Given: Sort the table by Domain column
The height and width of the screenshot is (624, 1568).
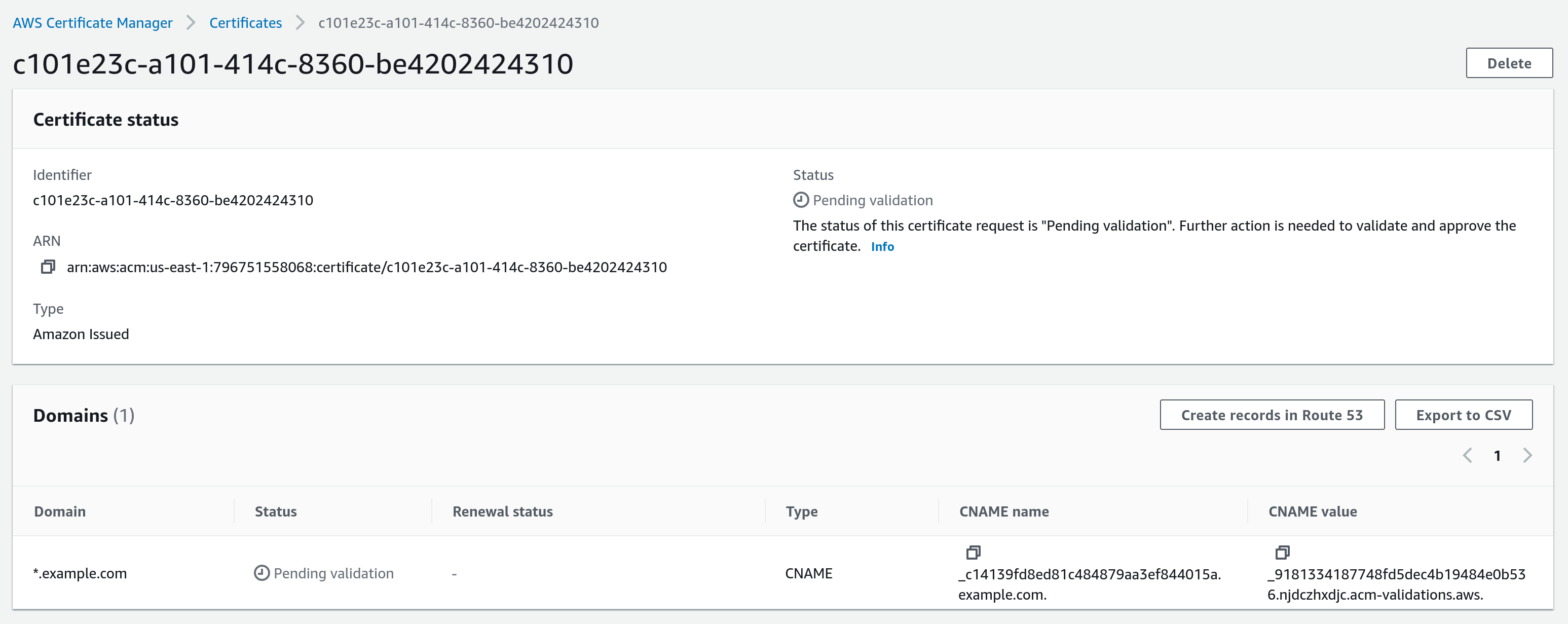Looking at the screenshot, I should 60,511.
